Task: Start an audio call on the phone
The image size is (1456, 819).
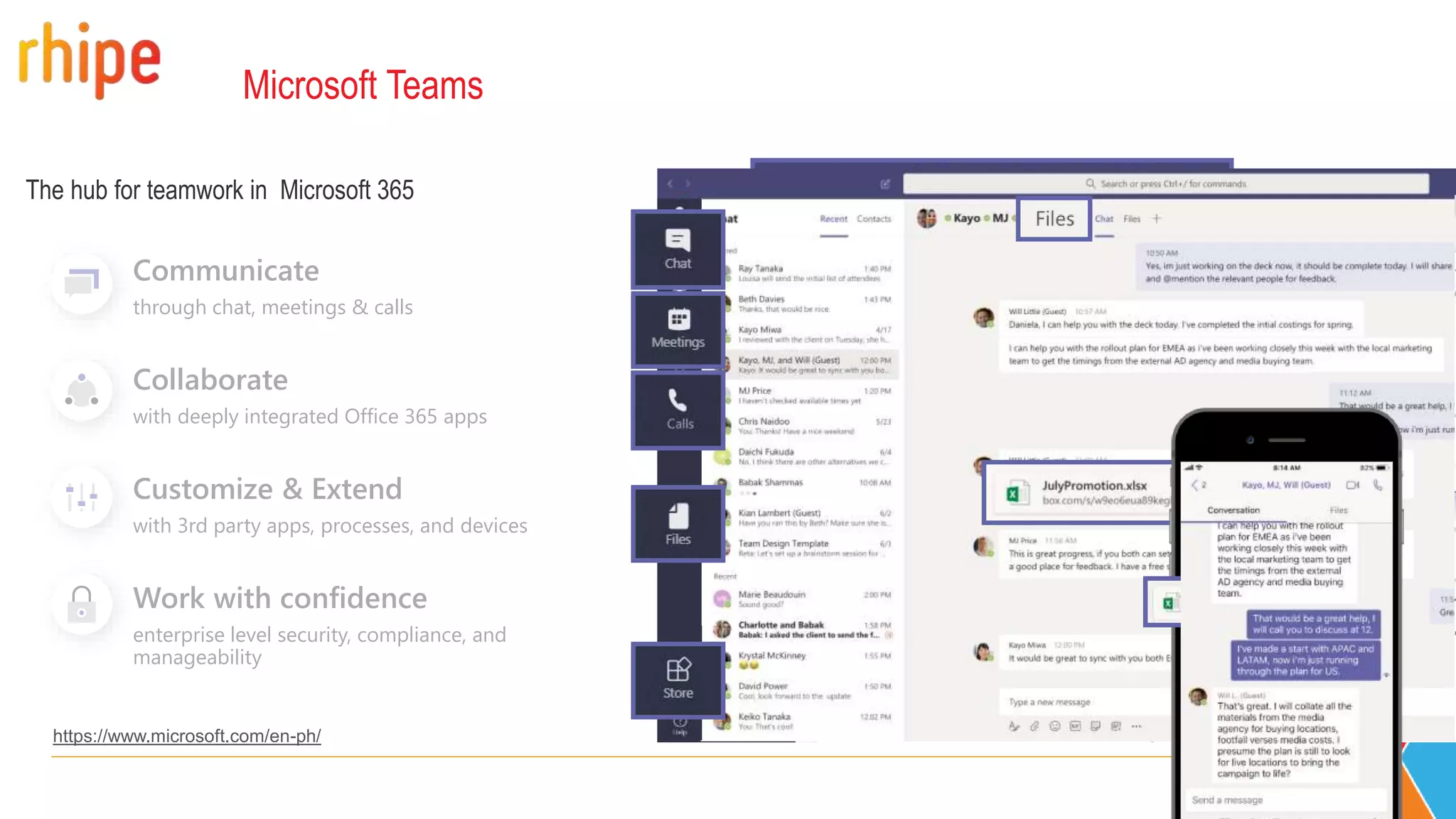Action: click(1378, 485)
